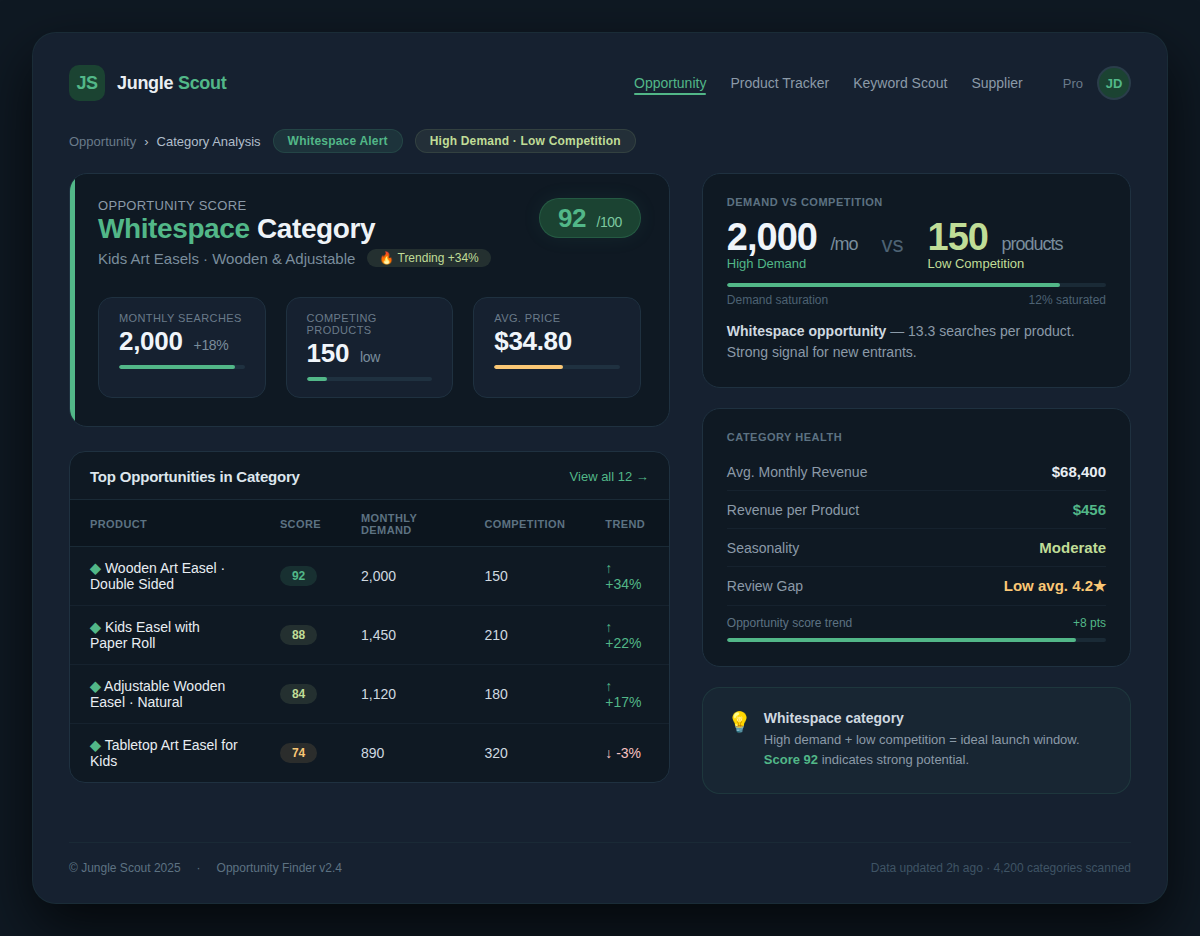
Task: Select Kids Easel with Paper Roll row
Action: pyautogui.click(x=369, y=635)
